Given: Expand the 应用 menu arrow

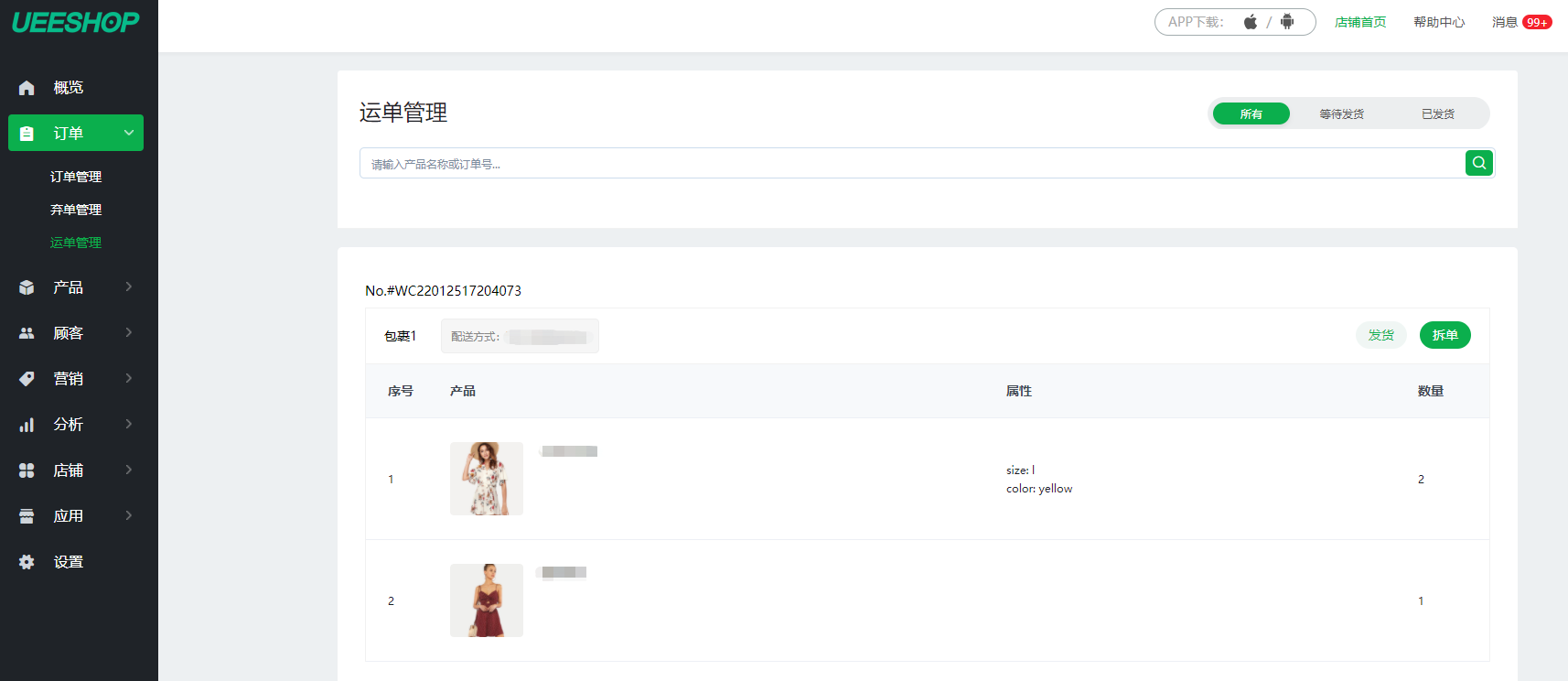Looking at the screenshot, I should click(x=129, y=515).
